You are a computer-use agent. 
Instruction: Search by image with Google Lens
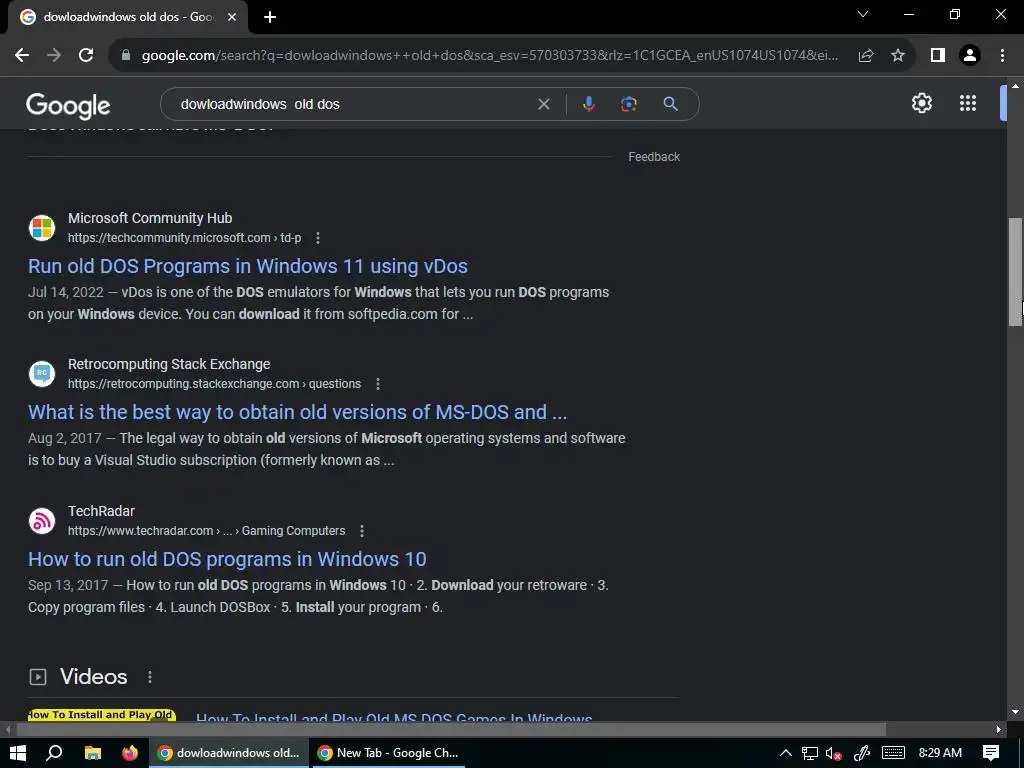click(x=629, y=104)
